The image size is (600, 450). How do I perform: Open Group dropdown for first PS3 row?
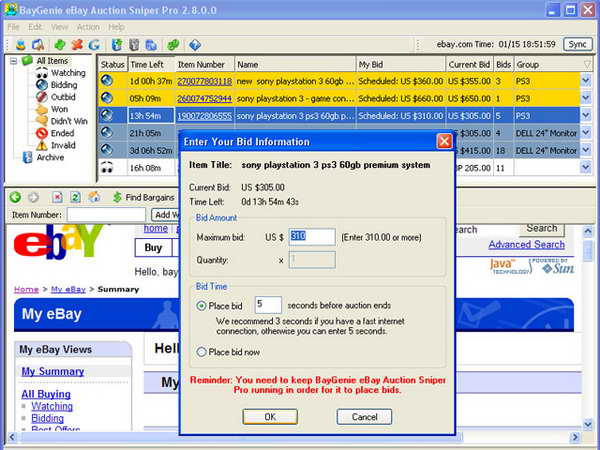click(x=587, y=81)
